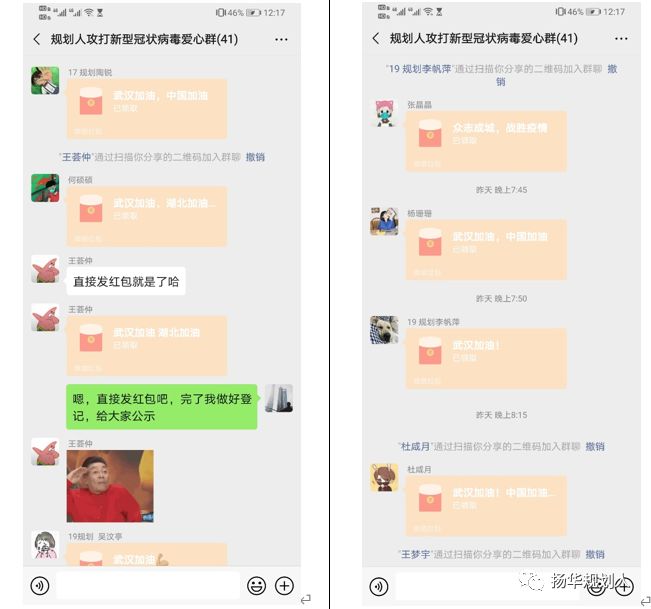This screenshot has height=609, width=651.
Task: Tap 撤销 link beside 杜成月 join notice
Action: click(595, 447)
